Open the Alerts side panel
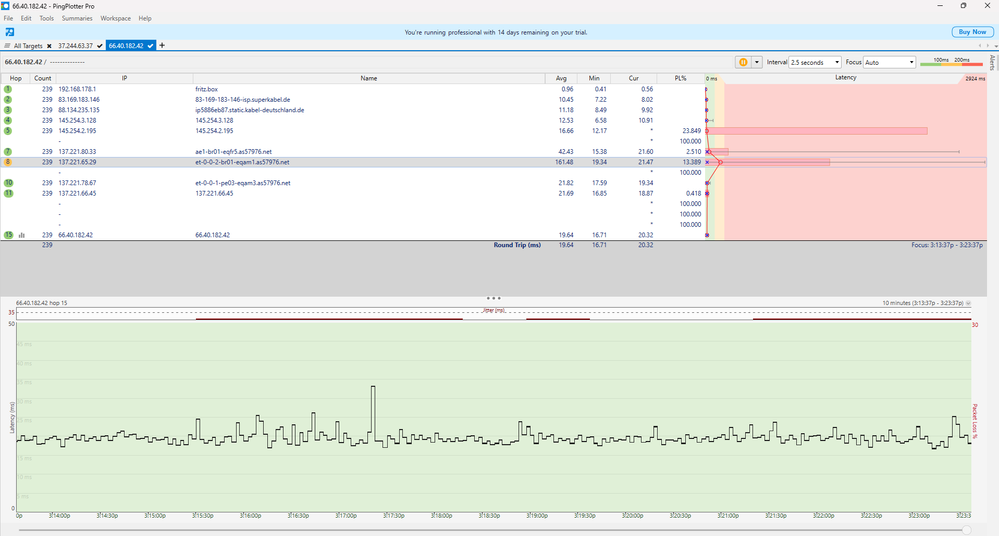 click(x=992, y=64)
